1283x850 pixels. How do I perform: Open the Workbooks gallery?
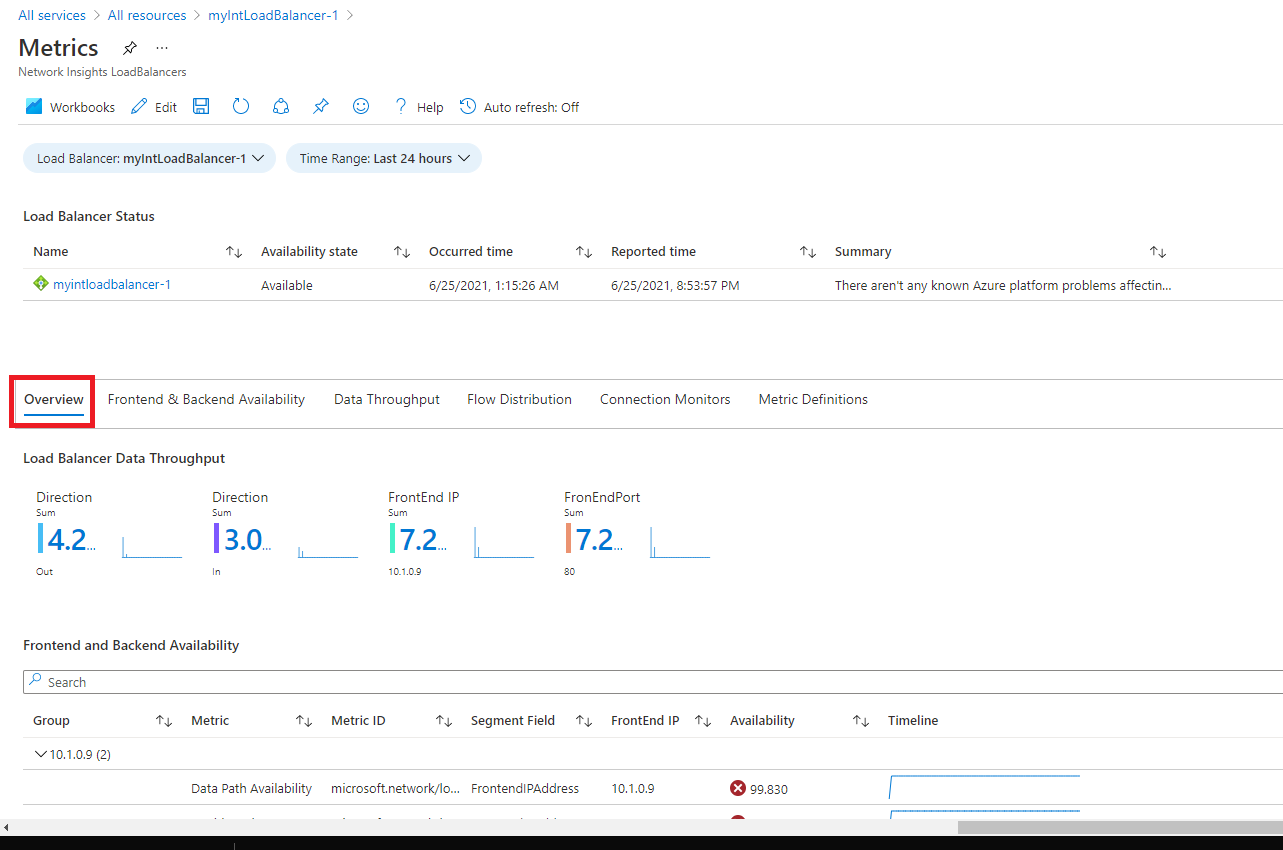tap(69, 106)
